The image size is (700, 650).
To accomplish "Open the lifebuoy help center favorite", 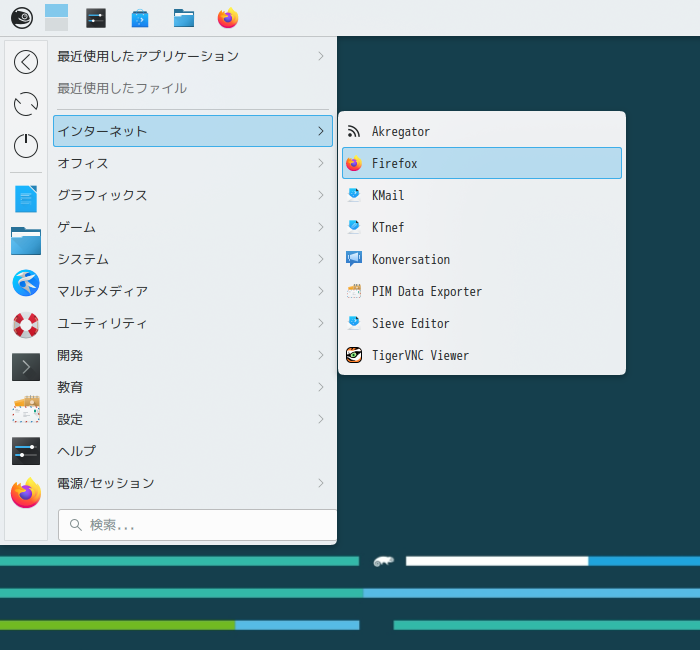I will [26, 325].
